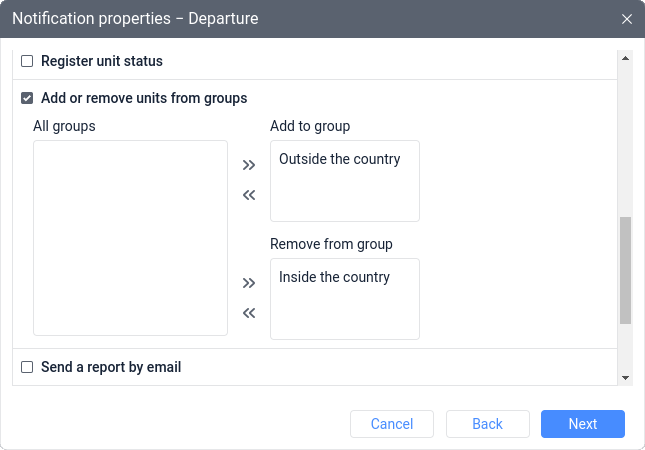Click inside the All groups list box

130,238
